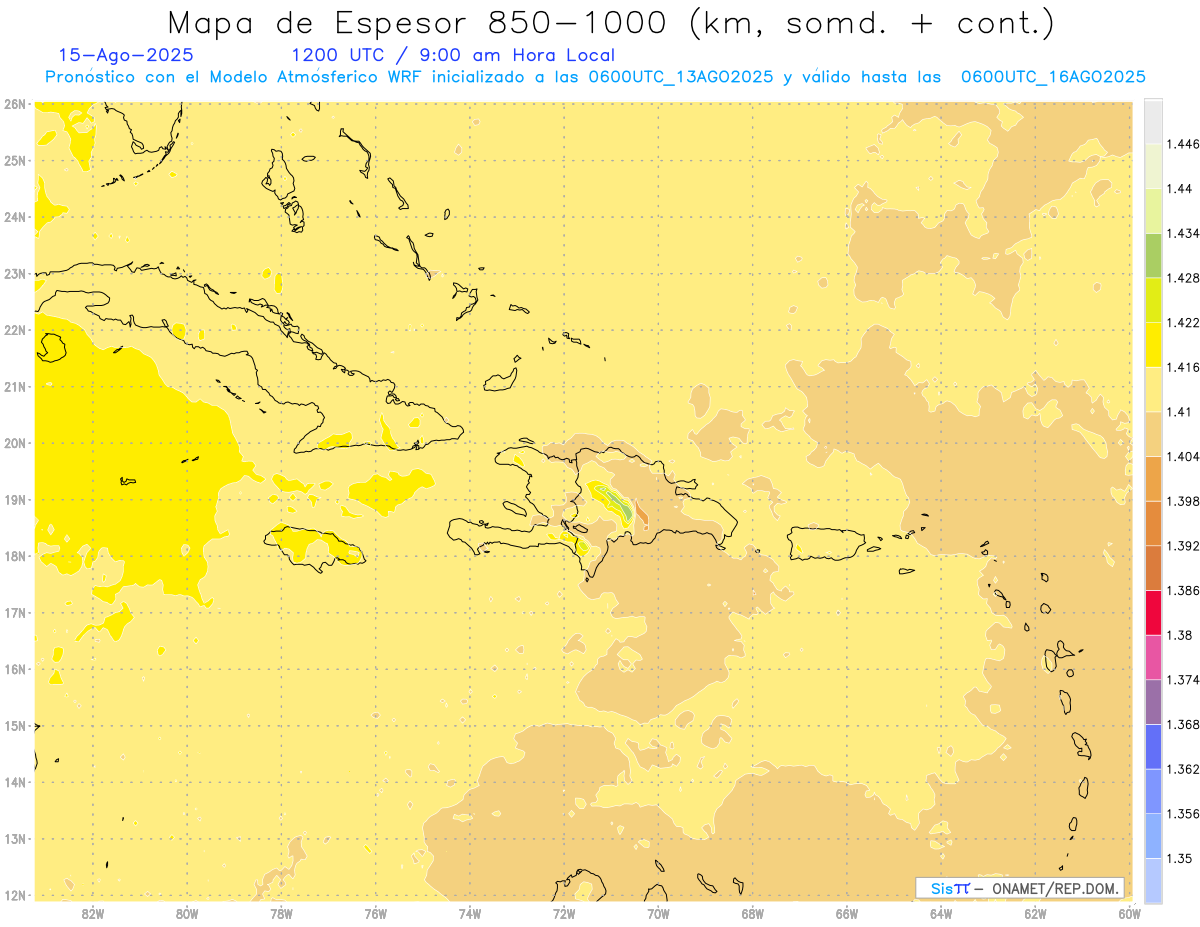Viewport: 1200px width, 927px height.
Task: Click legend value 1.386
Action: click(x=1183, y=591)
